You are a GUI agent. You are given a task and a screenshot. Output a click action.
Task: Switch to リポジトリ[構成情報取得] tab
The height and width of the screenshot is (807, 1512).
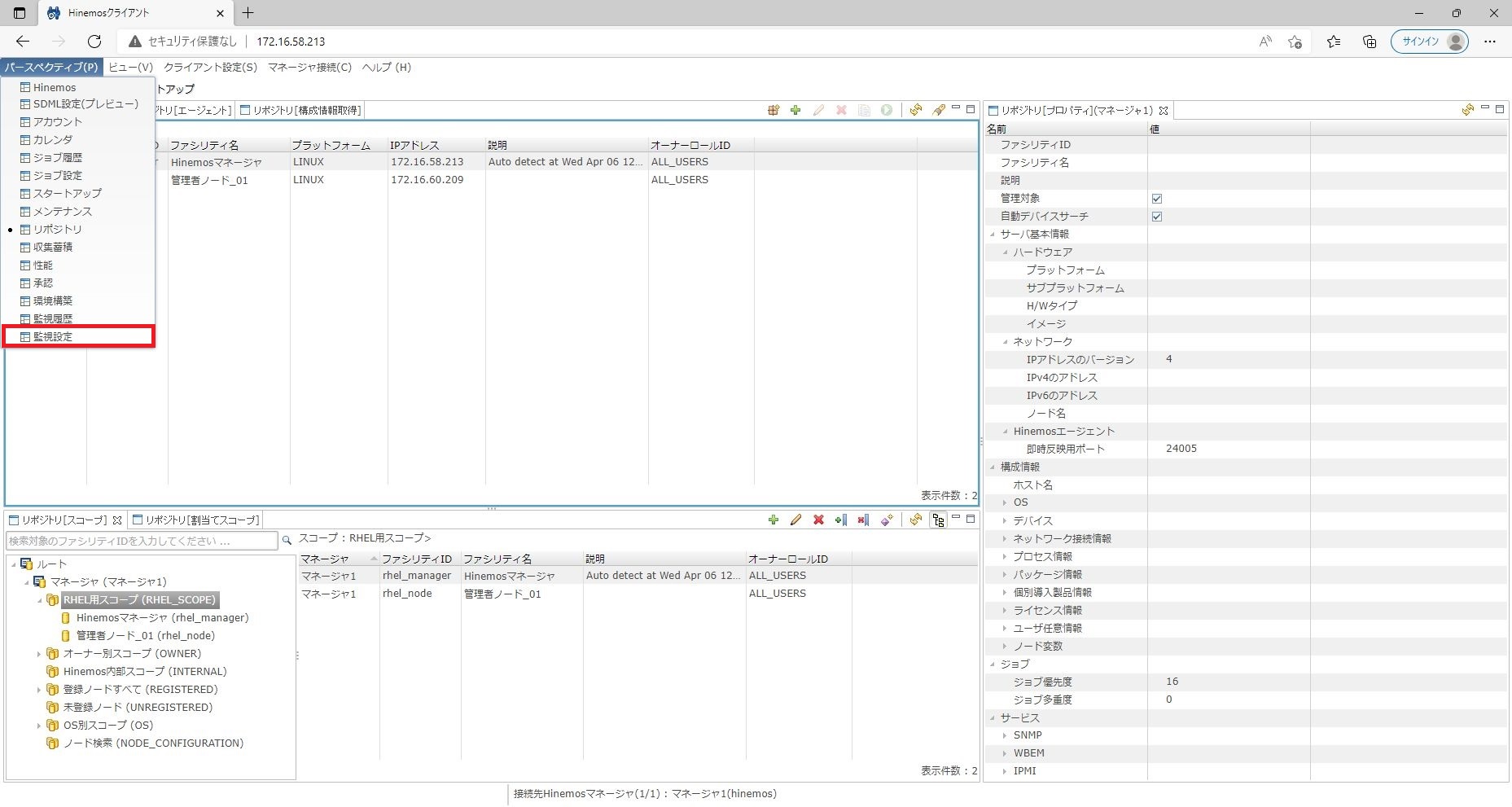pos(300,110)
